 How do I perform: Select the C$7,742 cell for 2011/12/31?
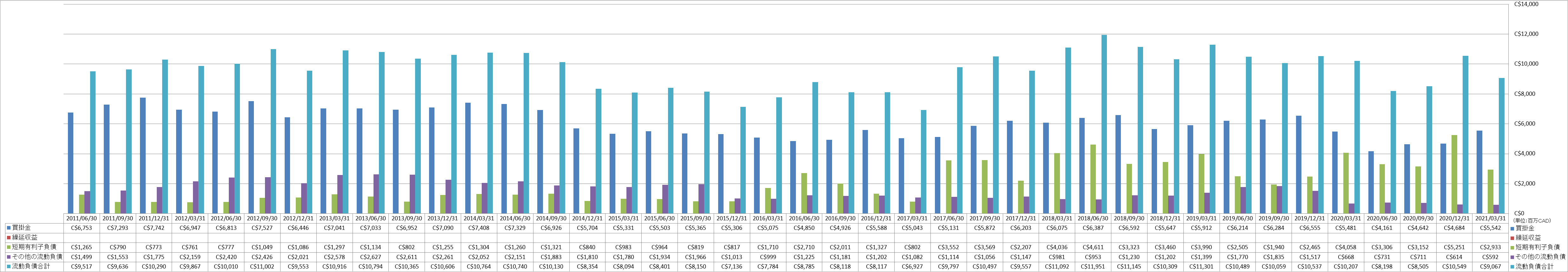[154, 228]
